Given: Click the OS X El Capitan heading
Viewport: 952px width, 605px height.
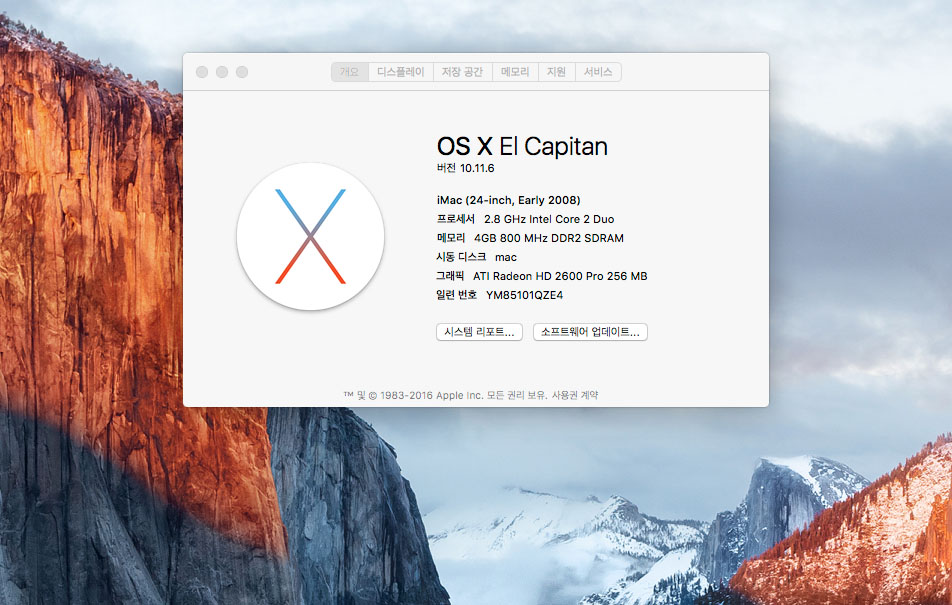Looking at the screenshot, I should (x=522, y=146).
